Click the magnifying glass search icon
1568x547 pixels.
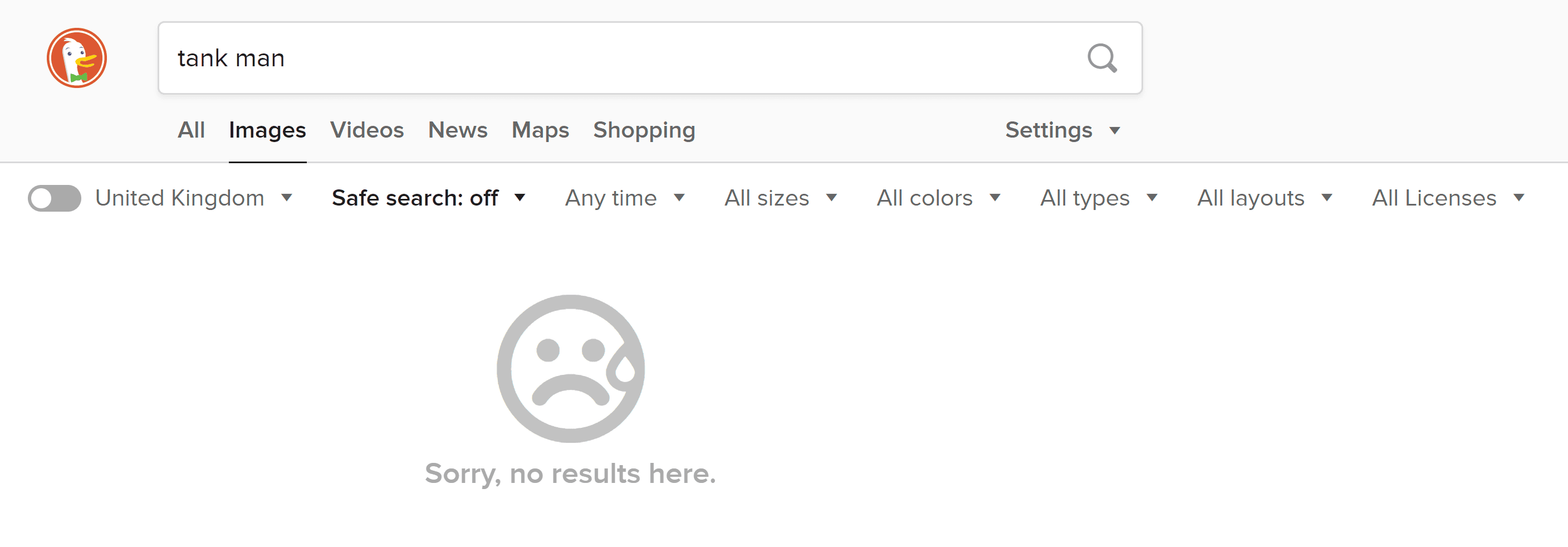[x=1102, y=58]
